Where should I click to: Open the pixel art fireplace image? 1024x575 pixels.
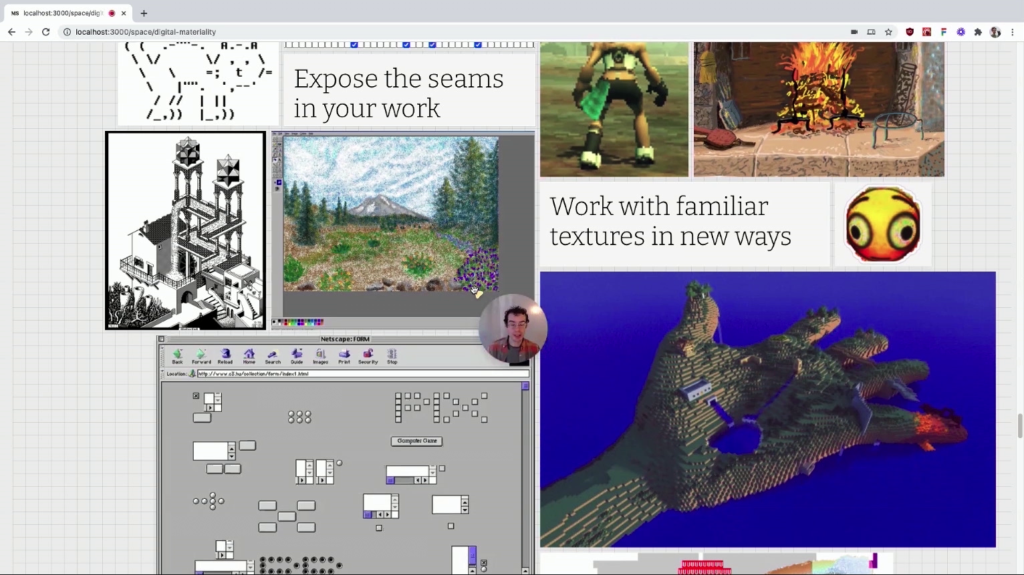coord(819,109)
